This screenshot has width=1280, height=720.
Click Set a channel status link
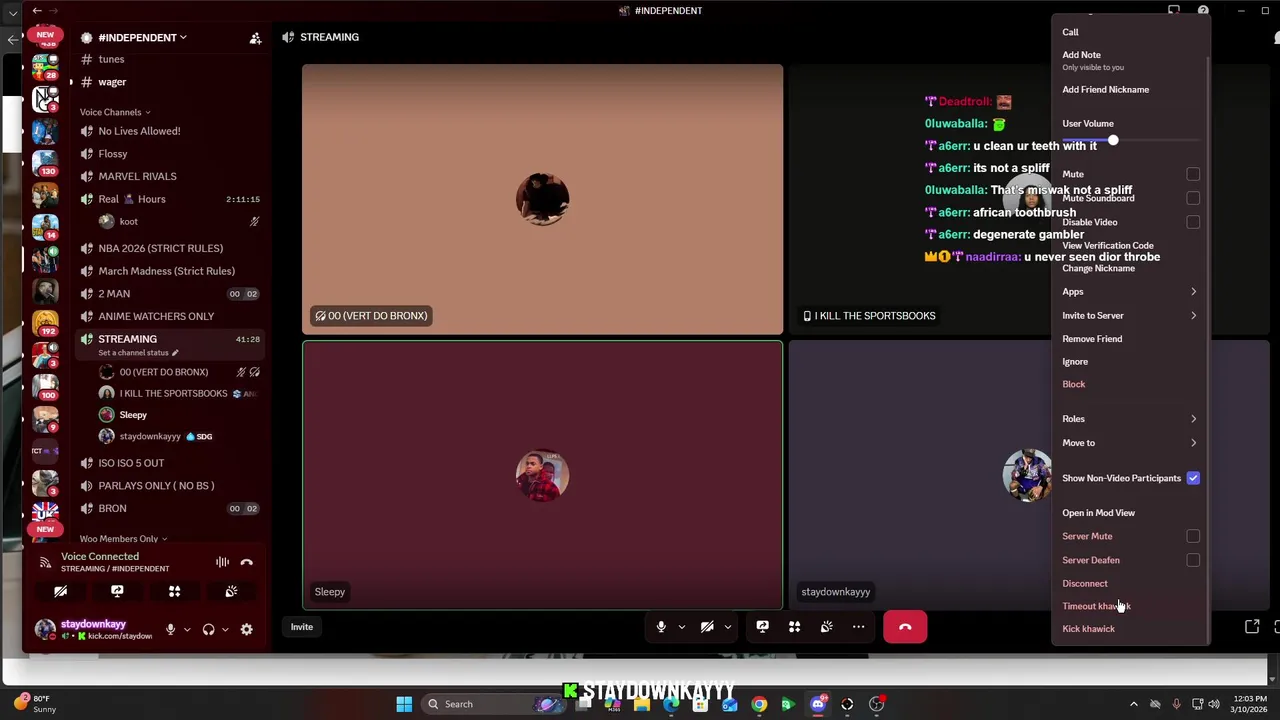coord(138,352)
